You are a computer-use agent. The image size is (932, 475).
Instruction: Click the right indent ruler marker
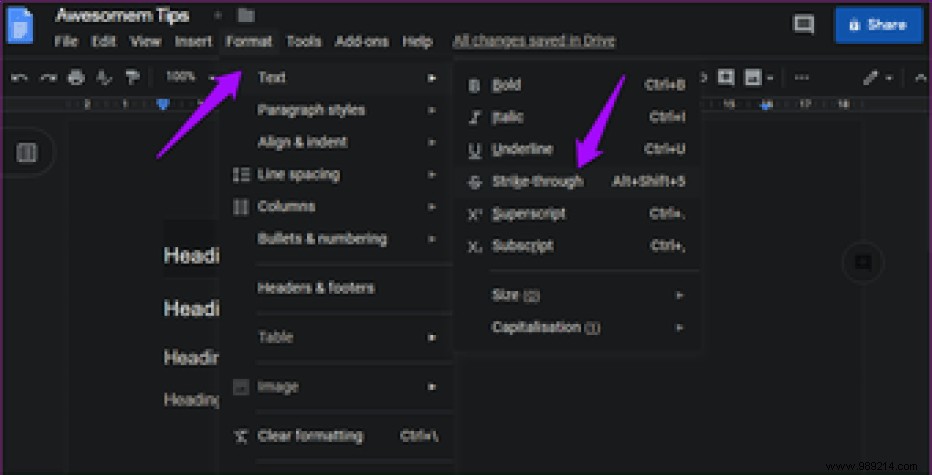767,105
